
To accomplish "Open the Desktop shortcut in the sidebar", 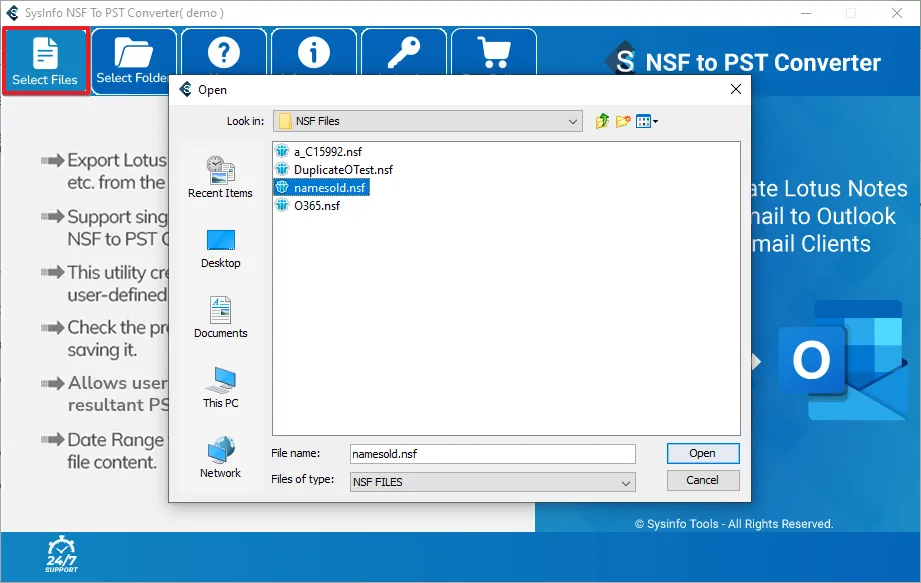I will (220, 248).
